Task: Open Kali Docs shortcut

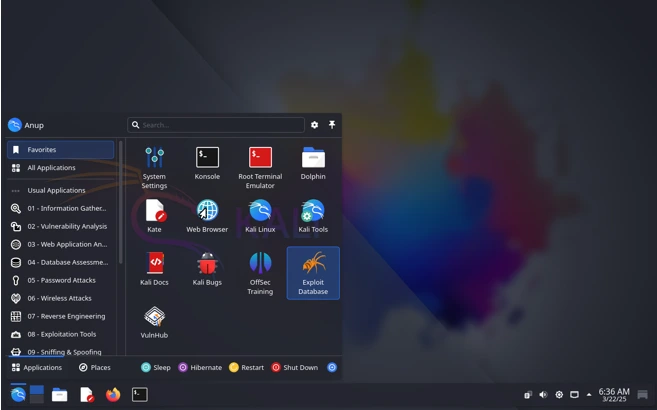Action: pyautogui.click(x=154, y=269)
